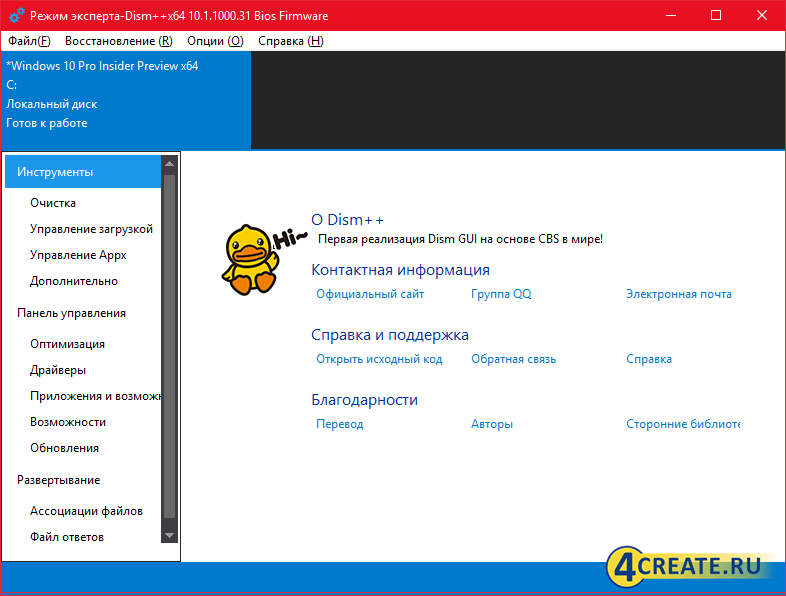The width and height of the screenshot is (786, 596).
Task: Select Оптимизация under Панель управления
Action: coord(67,344)
